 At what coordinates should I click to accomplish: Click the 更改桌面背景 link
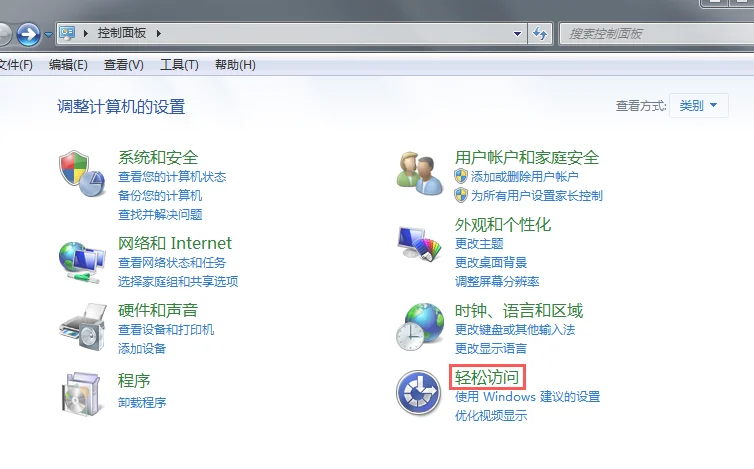point(492,262)
